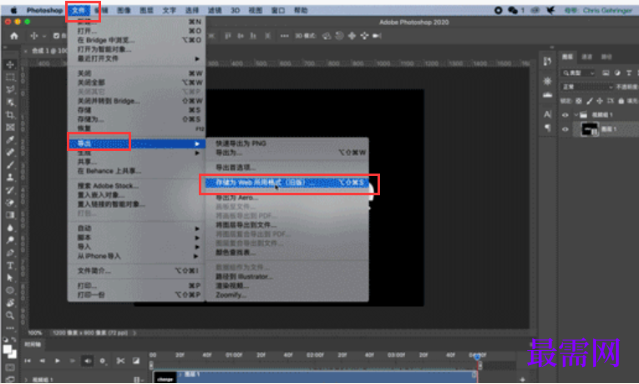Choose 导出 in the File menu
Viewport: 639px width, 384px height.
tap(137, 143)
